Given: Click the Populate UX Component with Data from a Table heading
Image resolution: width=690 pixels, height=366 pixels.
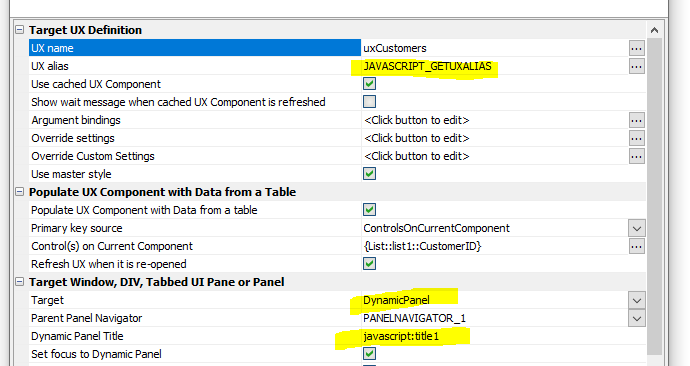Looking at the screenshot, I should [x=162, y=192].
